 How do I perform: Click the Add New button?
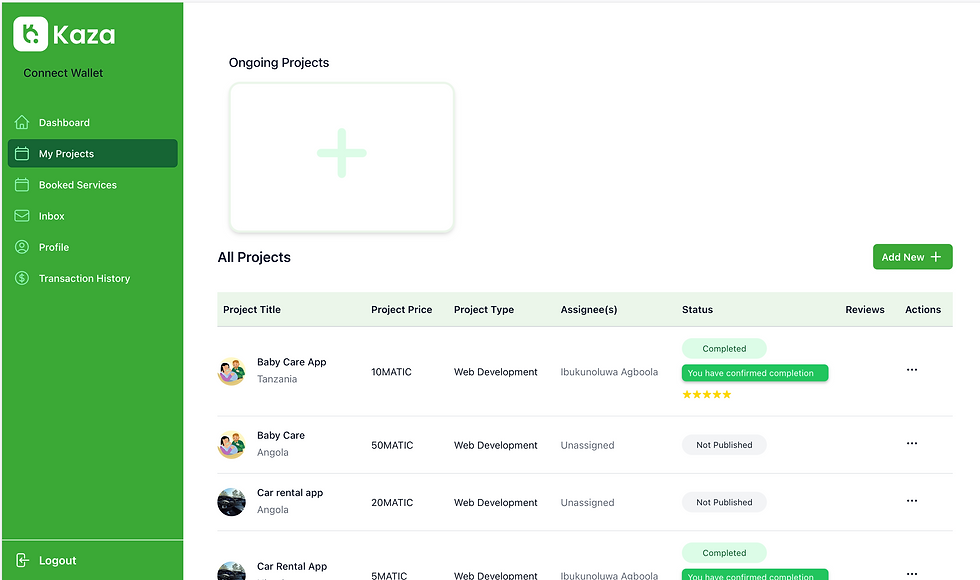[911, 256]
